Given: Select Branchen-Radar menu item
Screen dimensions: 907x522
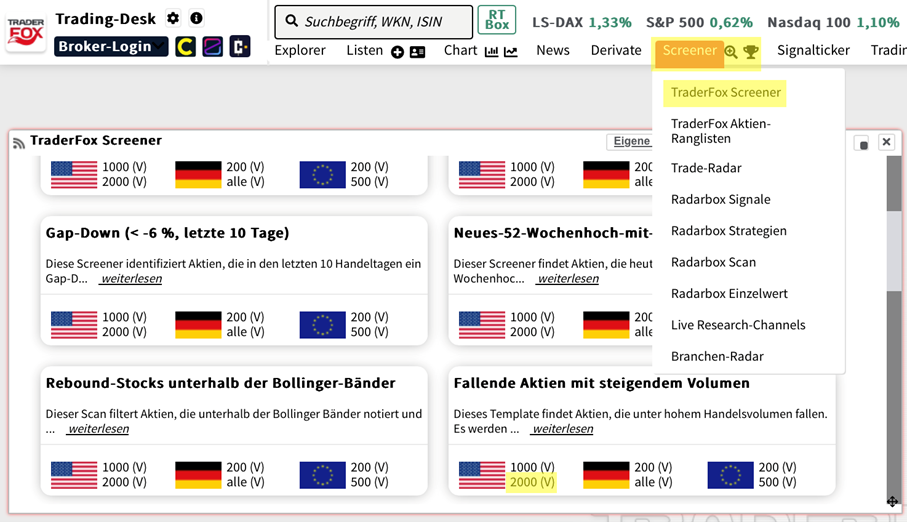Looking at the screenshot, I should pyautogui.click(x=717, y=356).
